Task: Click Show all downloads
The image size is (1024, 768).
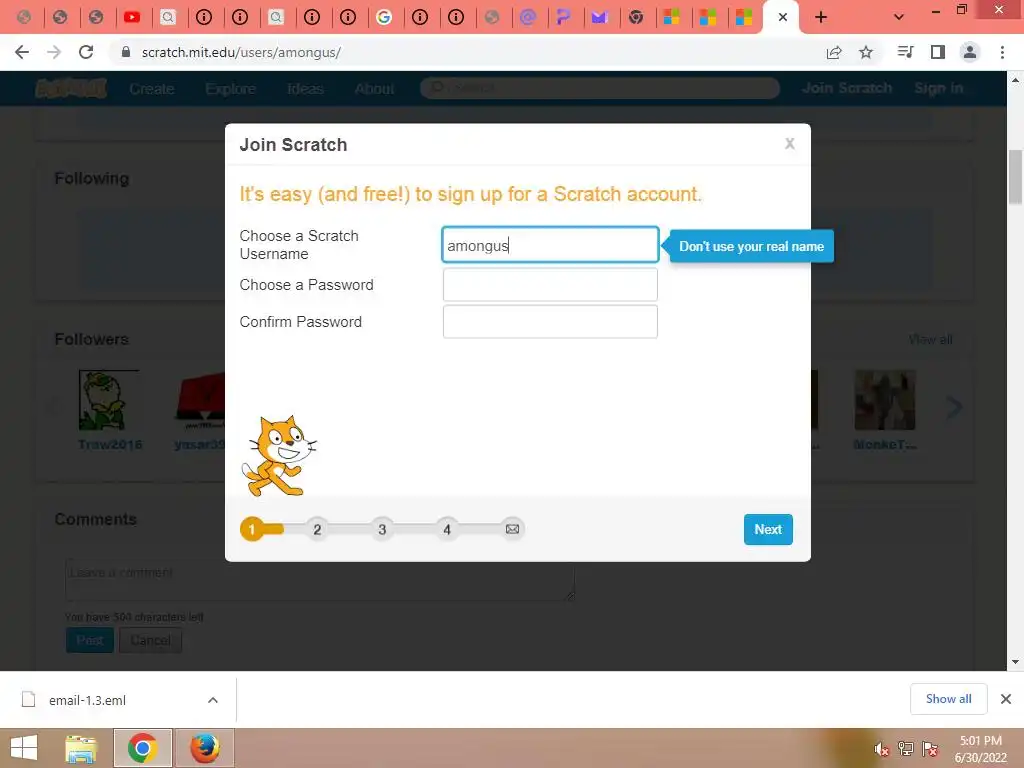Action: [948, 699]
